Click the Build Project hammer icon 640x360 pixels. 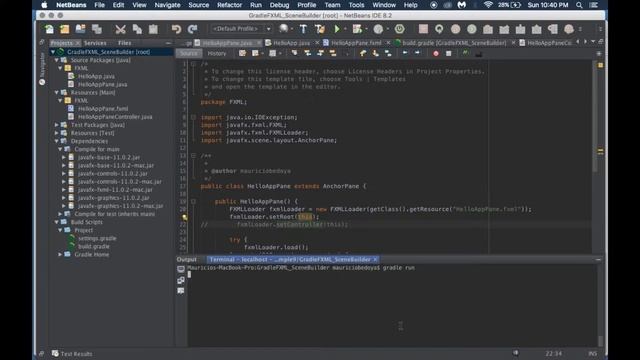coord(303,29)
